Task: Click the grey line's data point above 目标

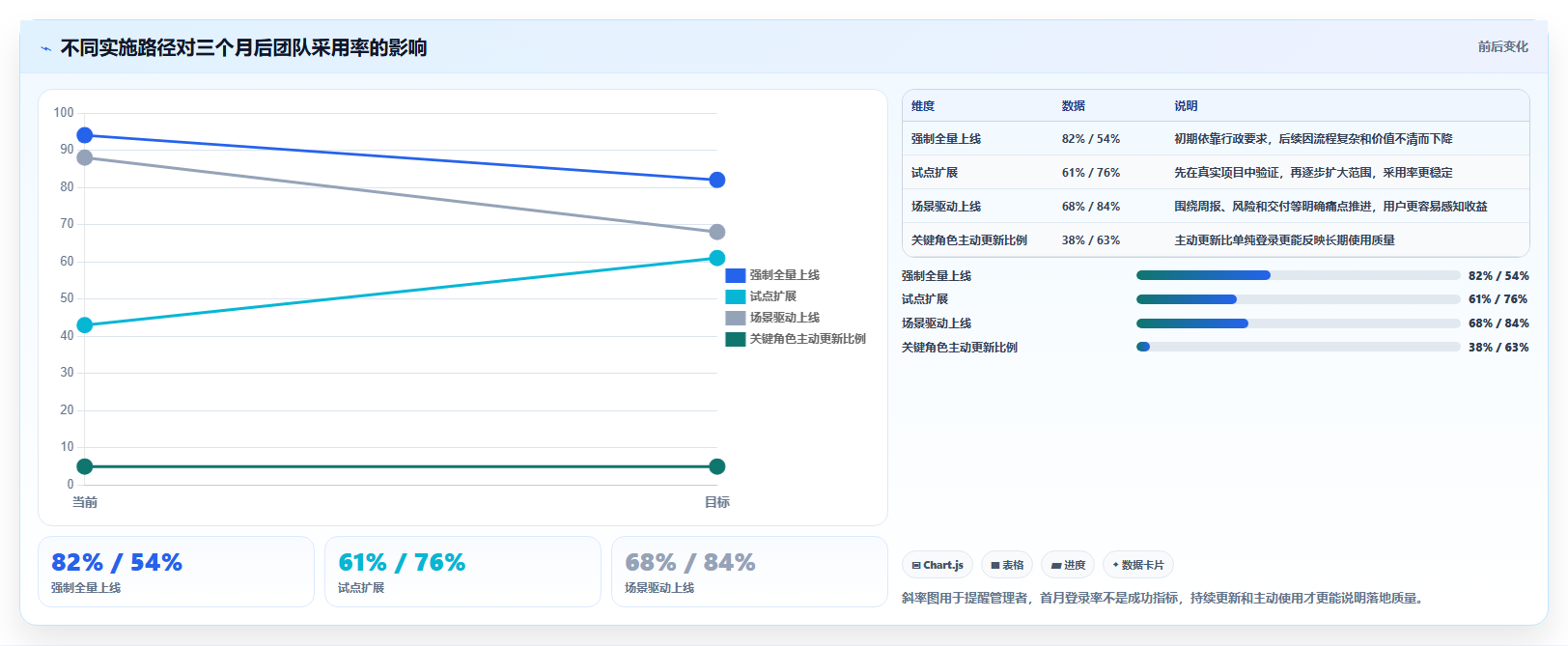Action: (716, 232)
